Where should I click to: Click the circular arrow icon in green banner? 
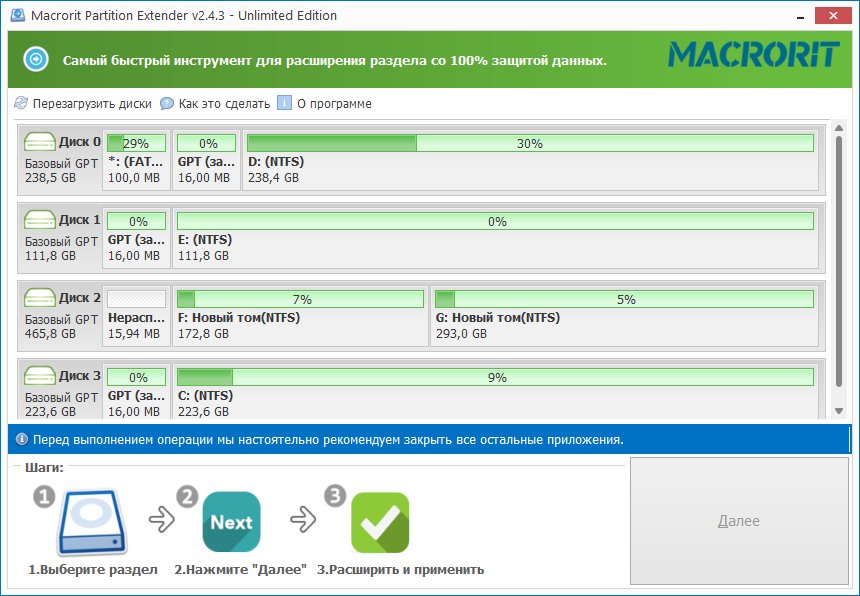tap(36, 59)
